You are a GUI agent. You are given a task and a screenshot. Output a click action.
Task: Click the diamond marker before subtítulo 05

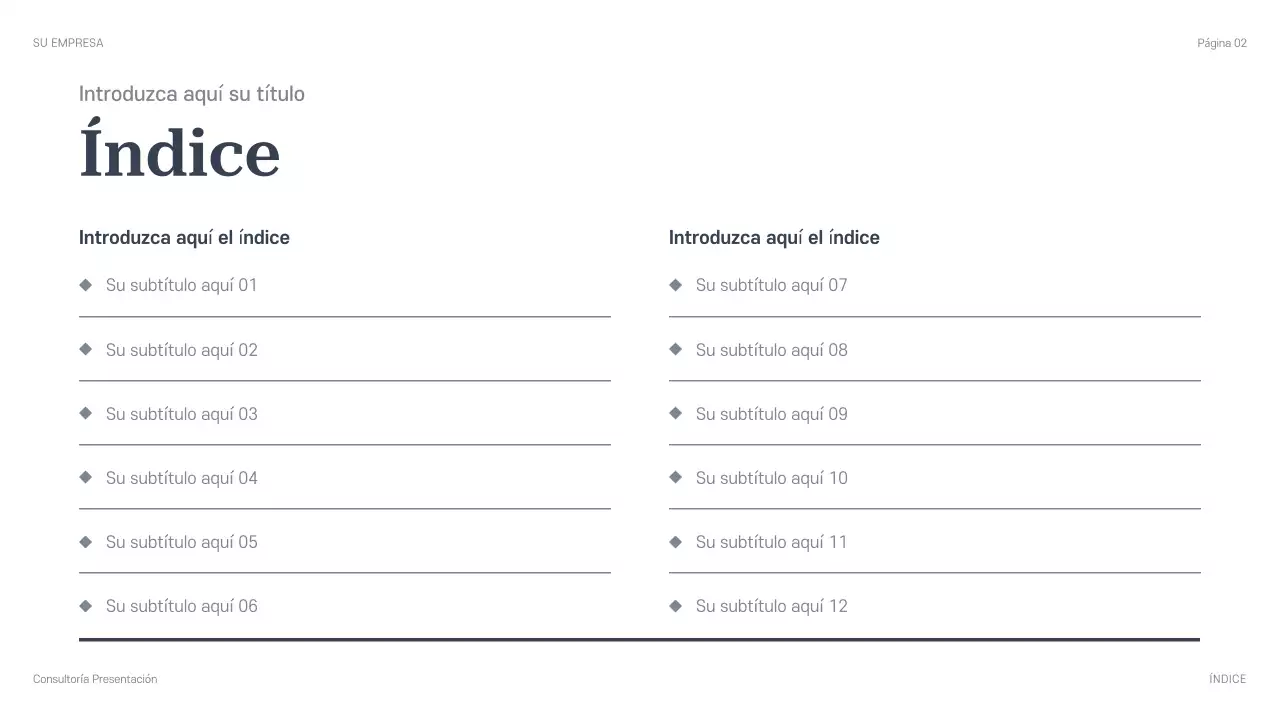85,541
